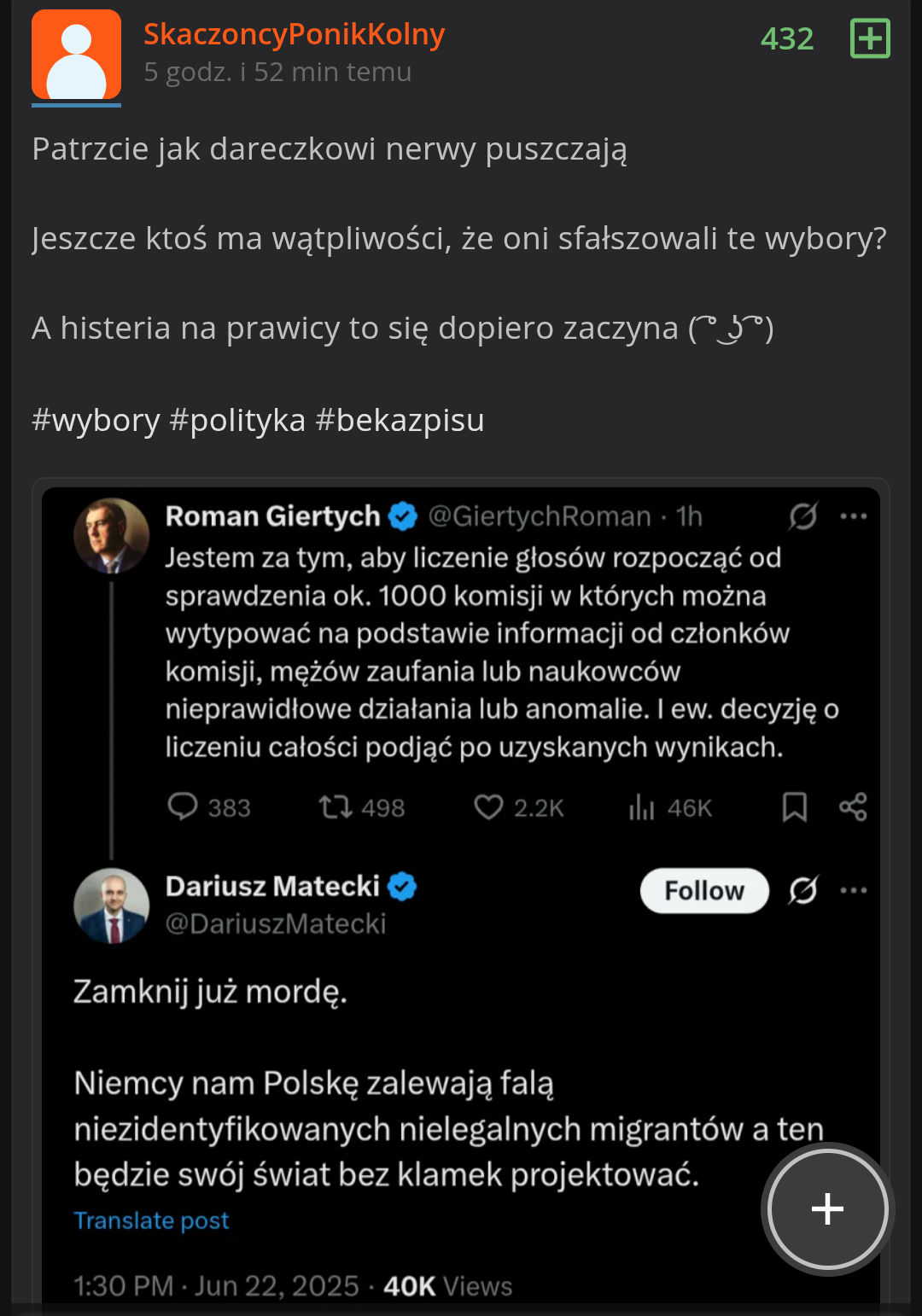Upvote the post with the green plus icon
The image size is (922, 1316).
tap(870, 38)
